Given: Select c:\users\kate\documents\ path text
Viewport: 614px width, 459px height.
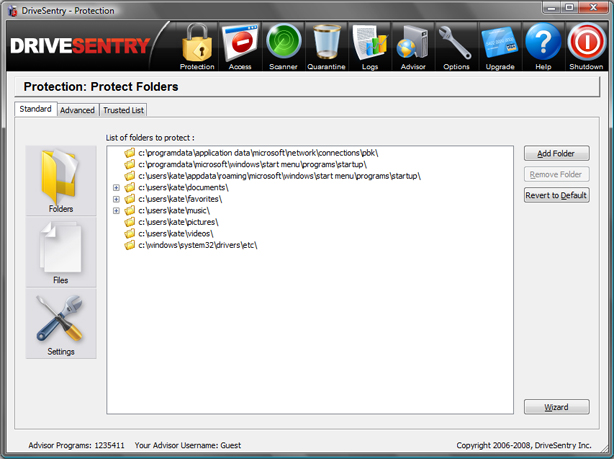Looking at the screenshot, I should (183, 188).
